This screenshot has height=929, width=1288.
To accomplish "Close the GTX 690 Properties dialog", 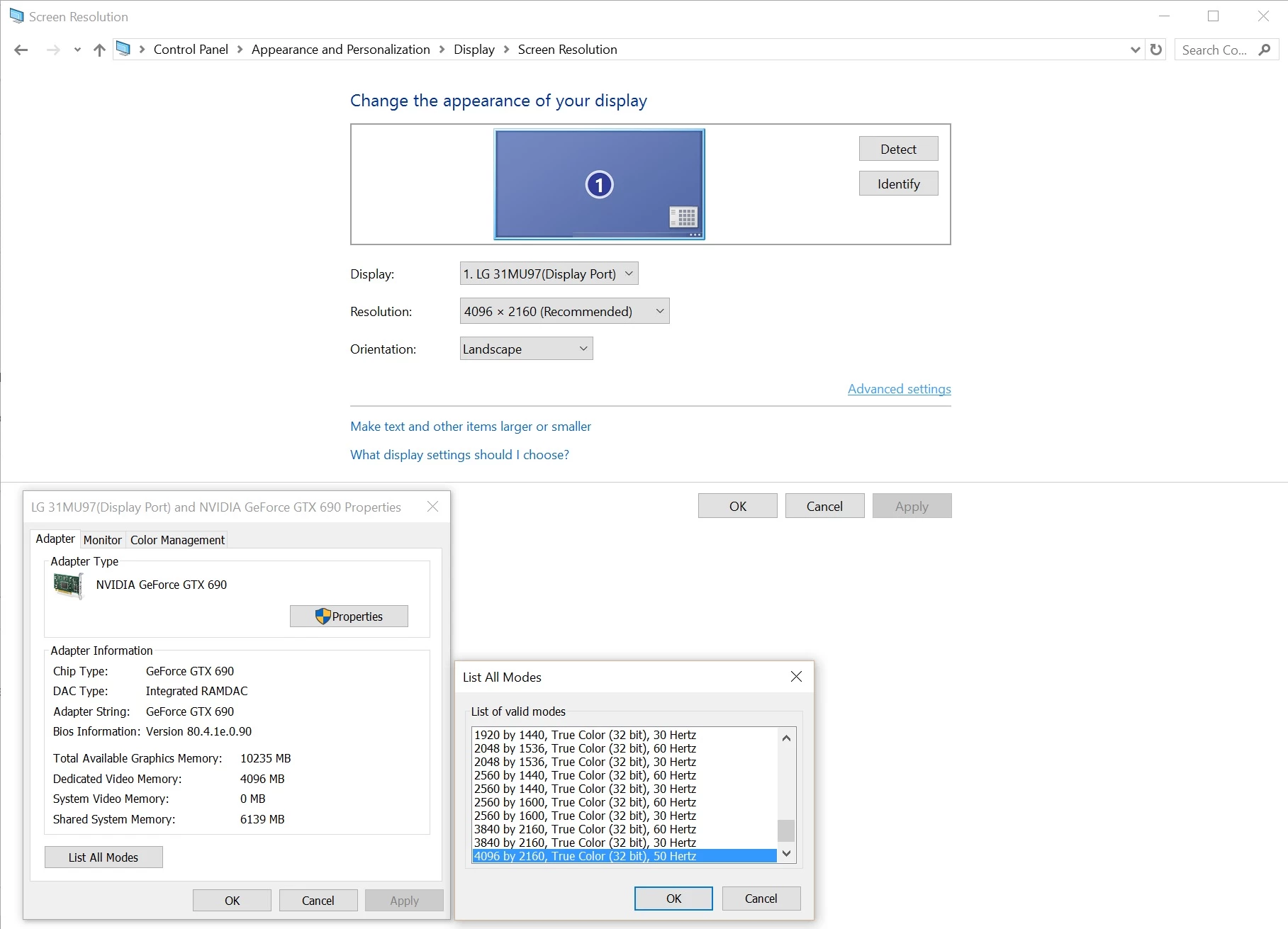I will pos(432,507).
